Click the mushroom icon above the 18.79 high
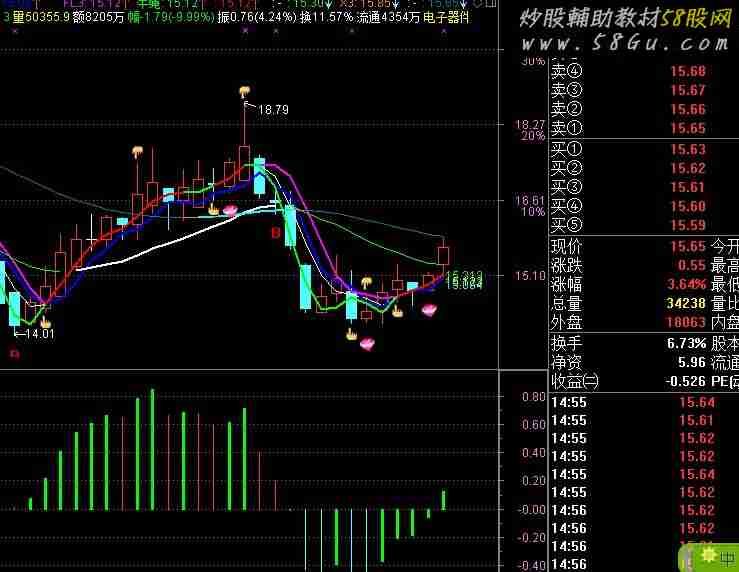 pyautogui.click(x=245, y=91)
